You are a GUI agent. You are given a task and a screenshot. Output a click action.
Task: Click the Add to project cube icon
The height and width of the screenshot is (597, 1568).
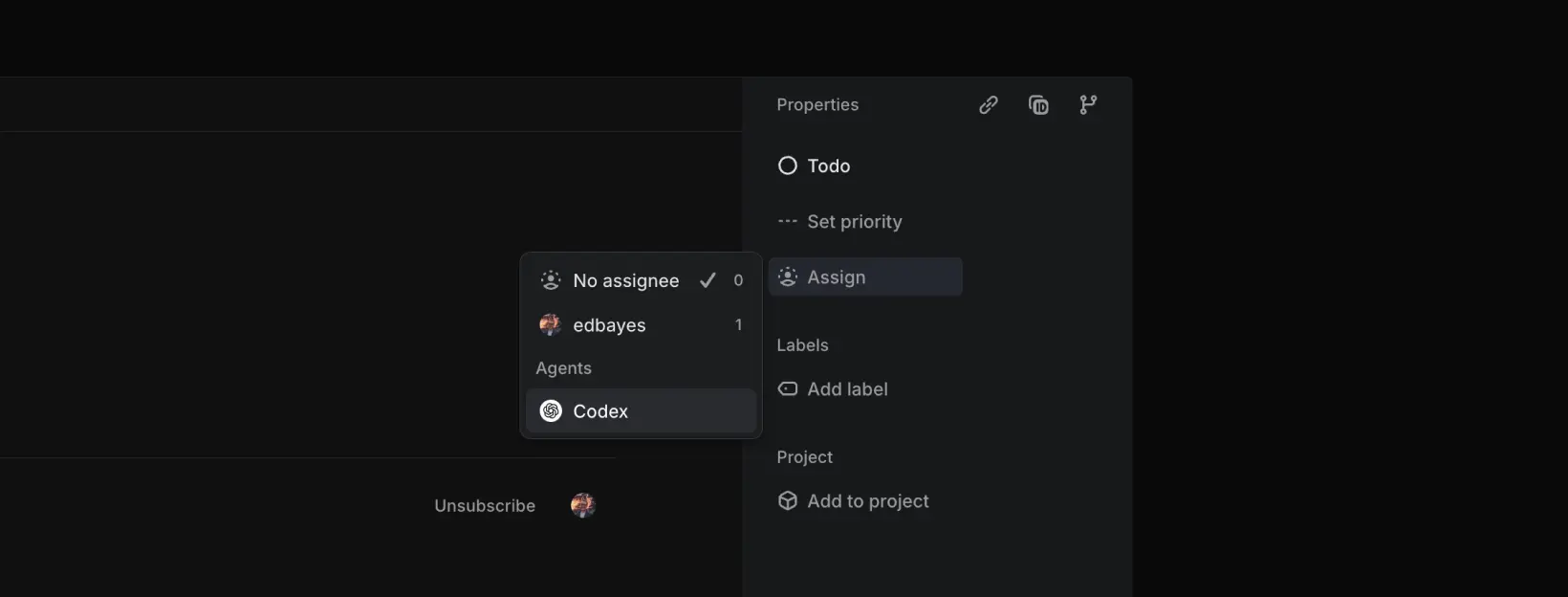pos(787,501)
